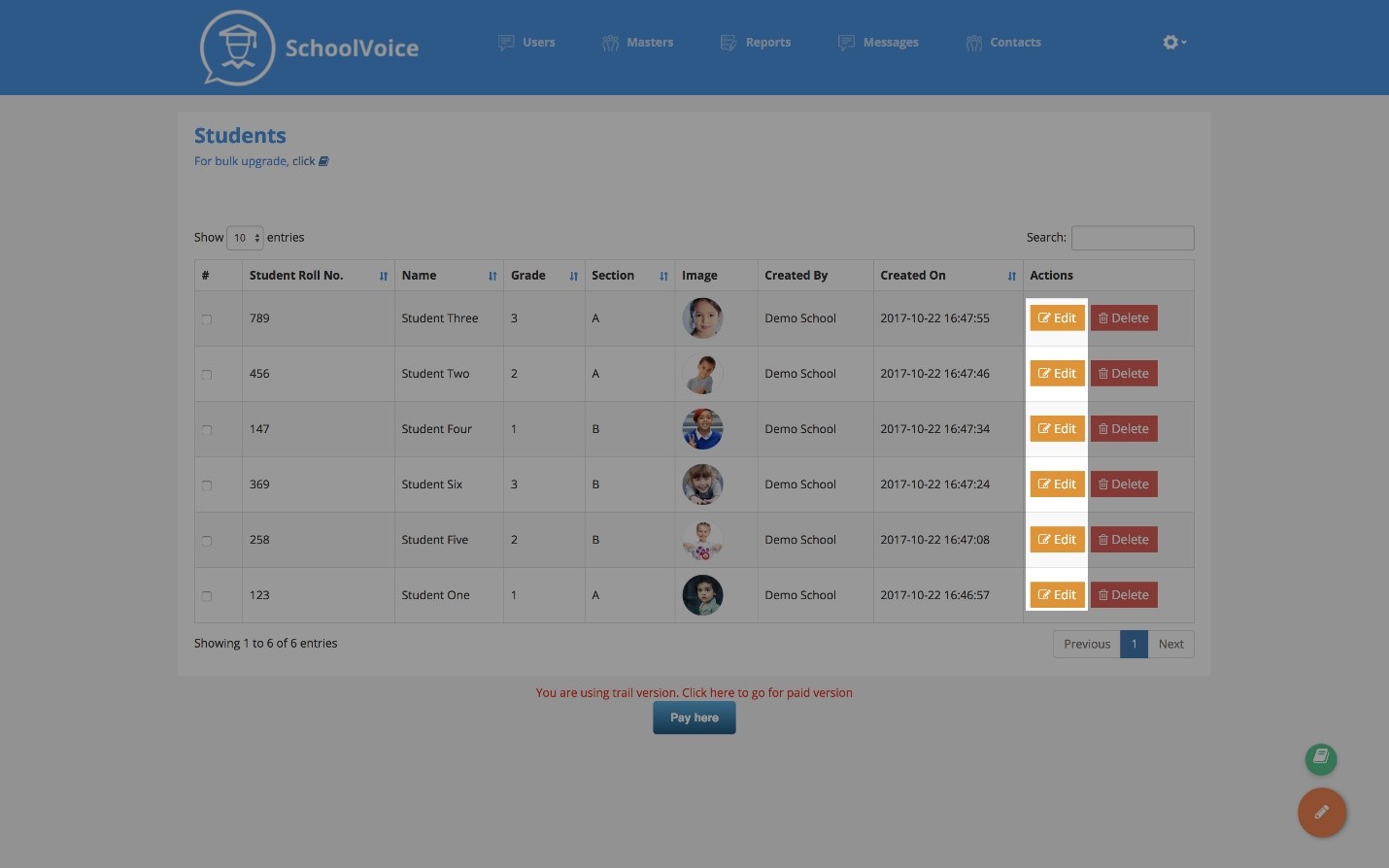Screen dimensions: 1389x868
Task: Open the Masters menu
Action: [637, 43]
